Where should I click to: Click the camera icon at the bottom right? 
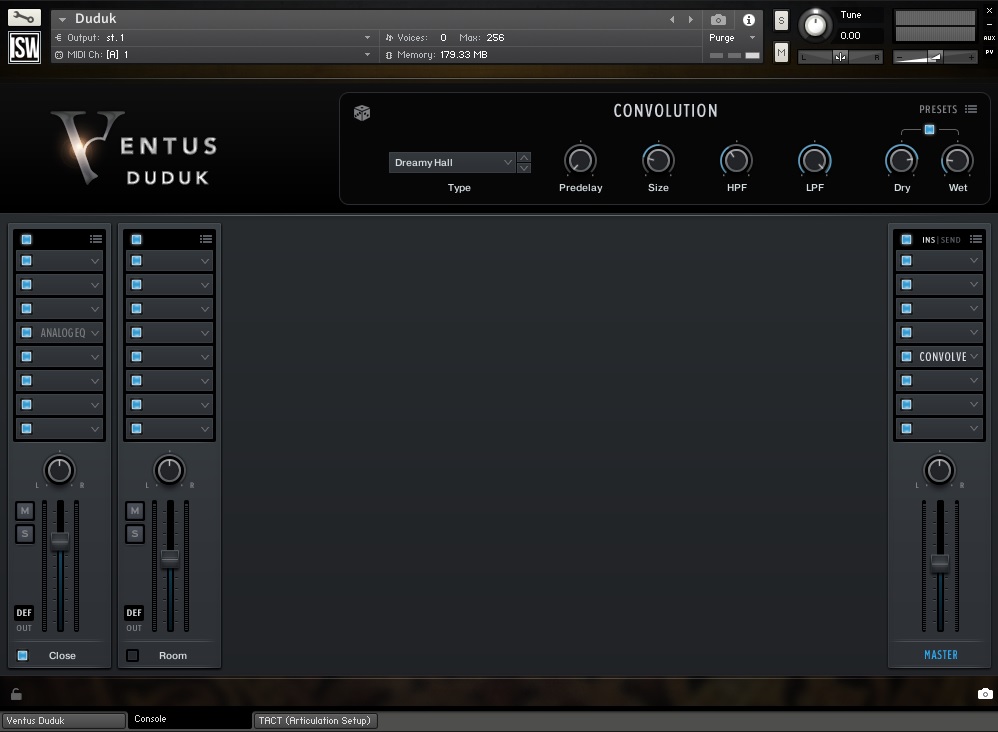point(984,693)
